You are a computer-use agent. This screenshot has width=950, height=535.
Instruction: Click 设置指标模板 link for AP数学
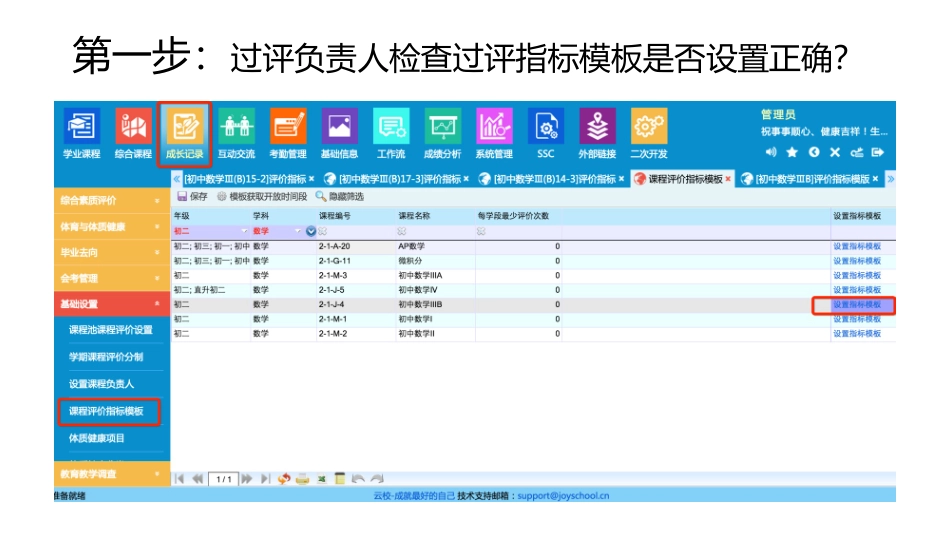[857, 246]
